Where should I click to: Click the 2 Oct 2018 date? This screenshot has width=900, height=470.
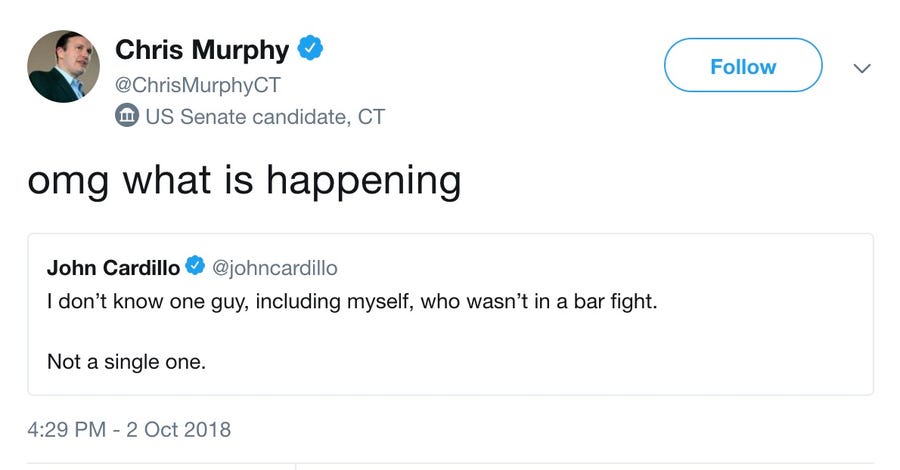point(179,430)
